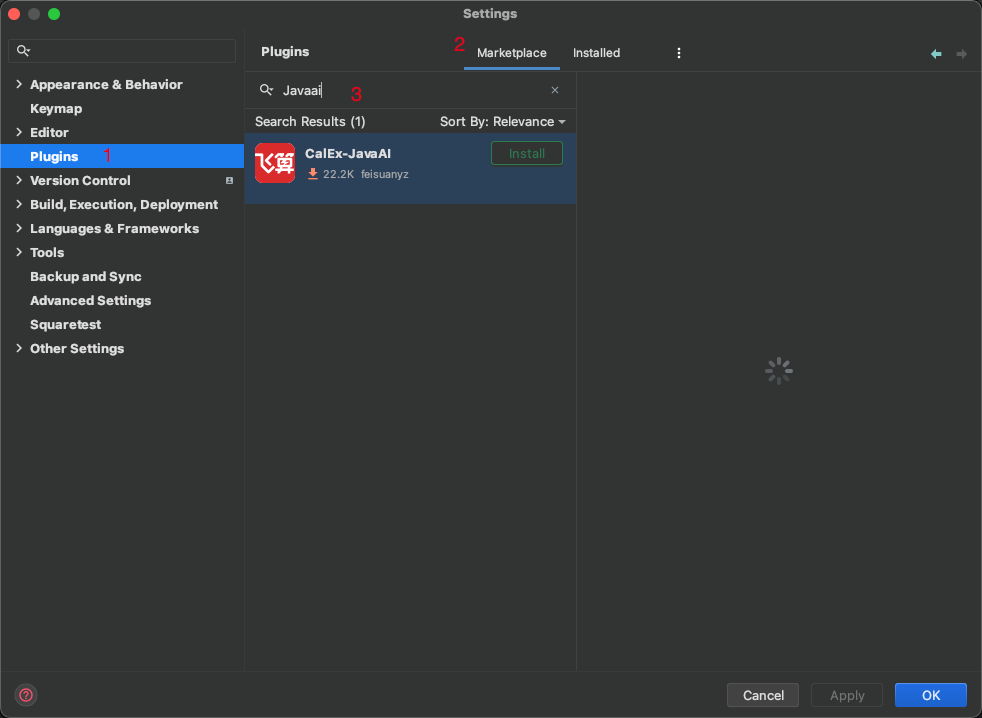Viewport: 982px width, 718px height.
Task: Click the plugin search field containing Javaai
Action: point(410,90)
